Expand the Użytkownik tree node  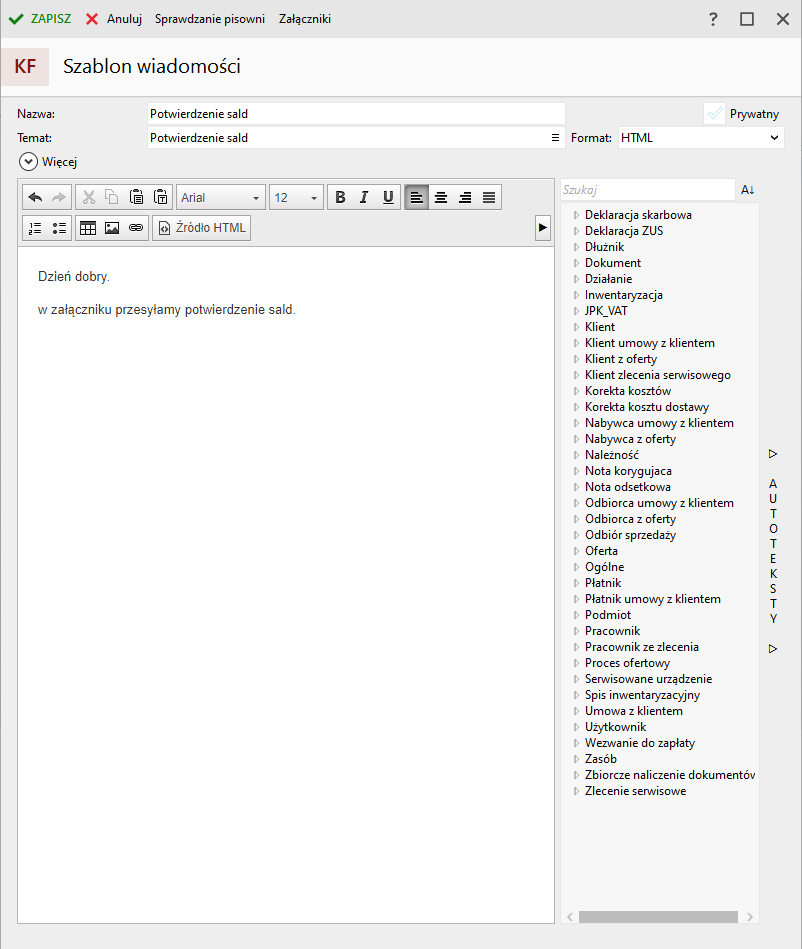click(576, 727)
